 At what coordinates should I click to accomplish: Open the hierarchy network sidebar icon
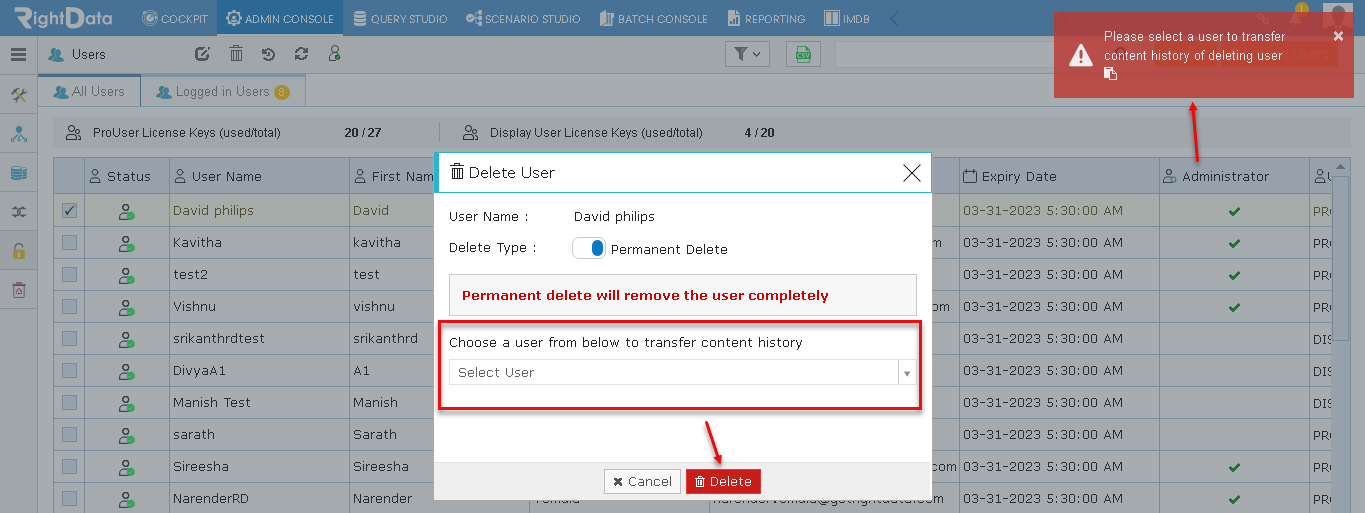[x=18, y=134]
